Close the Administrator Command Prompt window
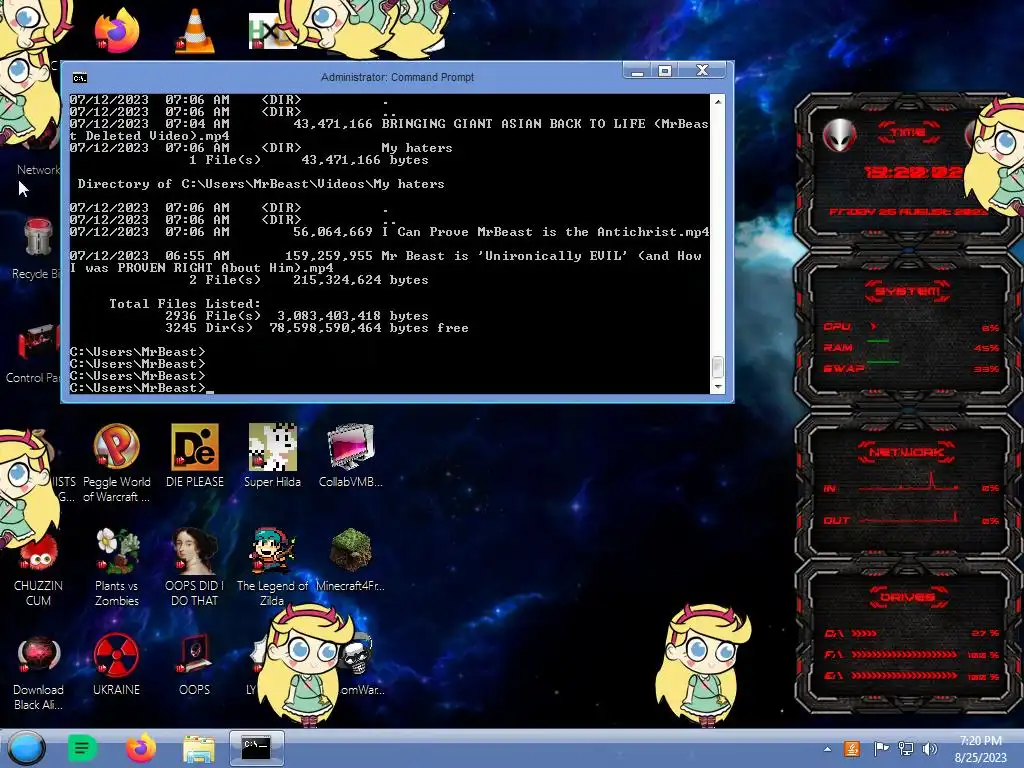Viewport: 1024px width, 768px height. tap(703, 71)
